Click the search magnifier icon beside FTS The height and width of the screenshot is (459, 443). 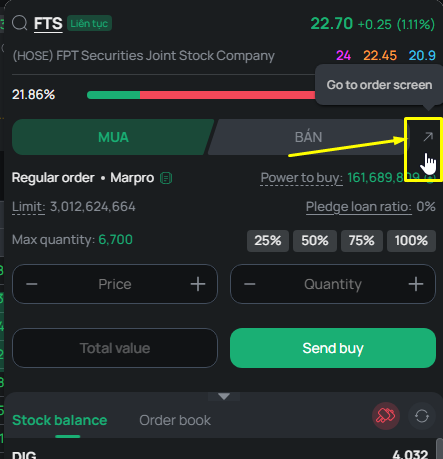20,23
